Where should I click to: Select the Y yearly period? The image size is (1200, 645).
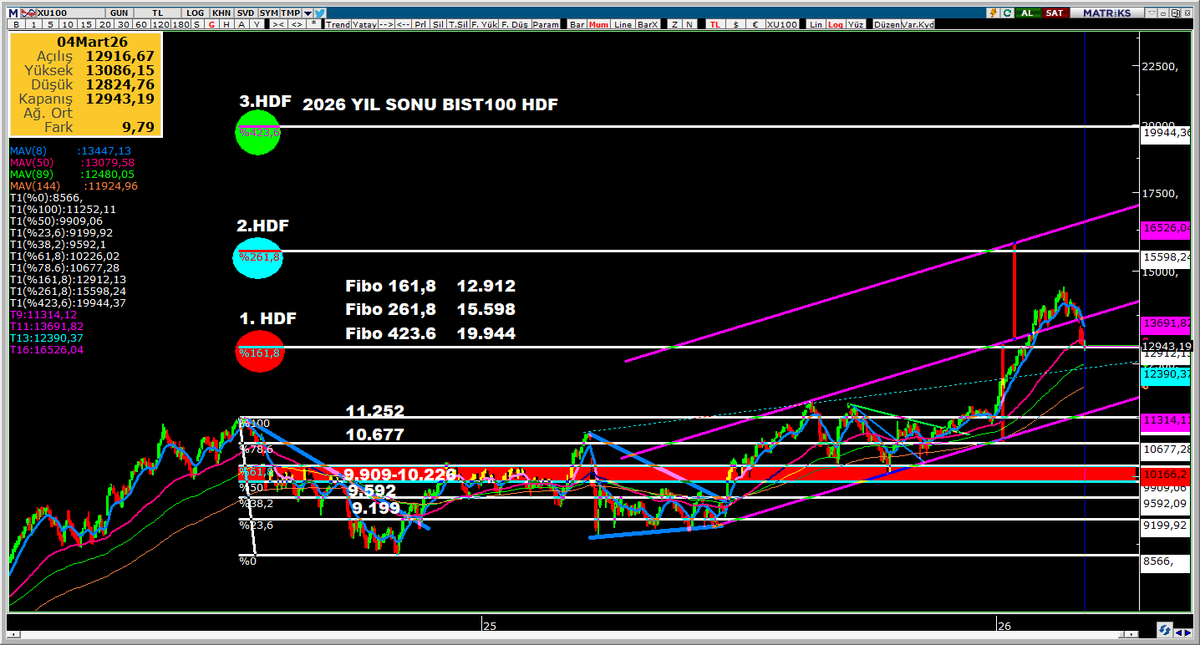257,24
